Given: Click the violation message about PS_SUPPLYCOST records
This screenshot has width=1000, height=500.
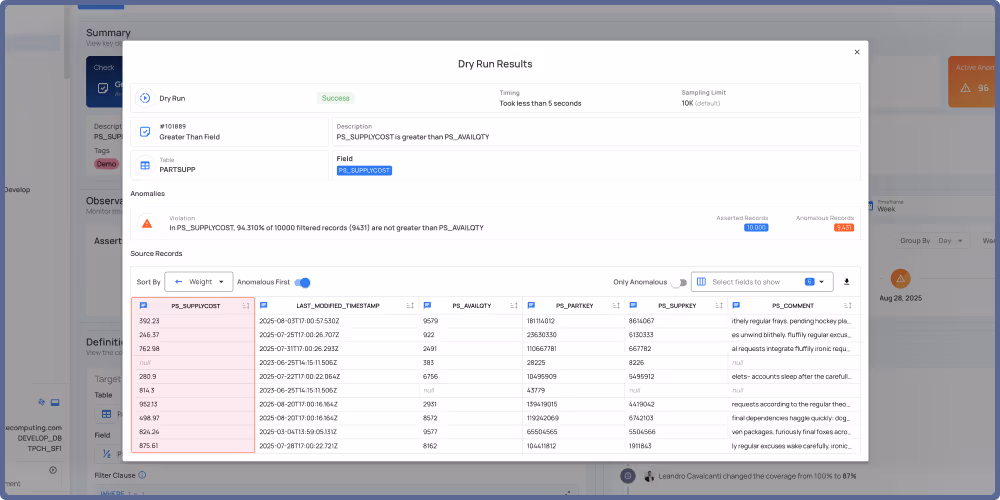Looking at the screenshot, I should click(x=326, y=227).
